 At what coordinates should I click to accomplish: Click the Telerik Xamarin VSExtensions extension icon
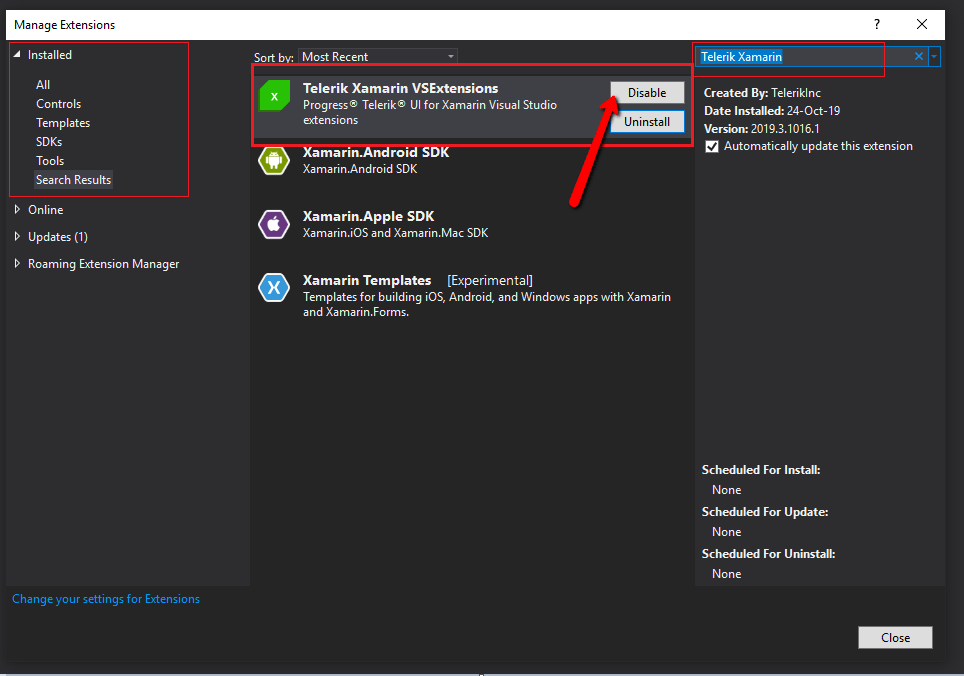pos(274,95)
